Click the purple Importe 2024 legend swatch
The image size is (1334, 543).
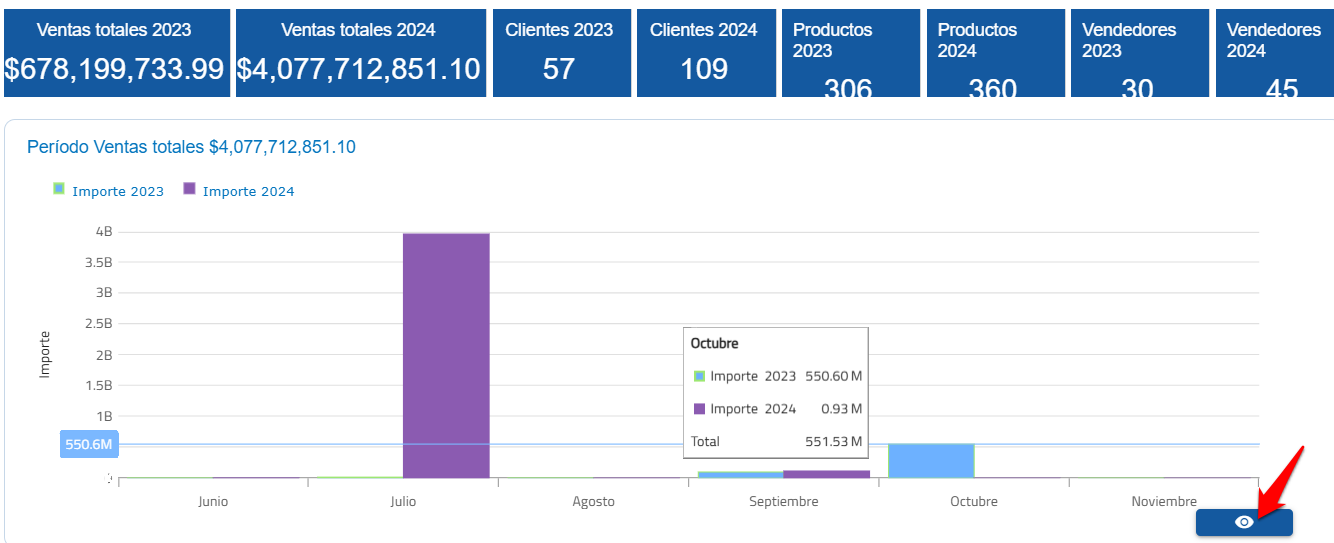point(189,189)
